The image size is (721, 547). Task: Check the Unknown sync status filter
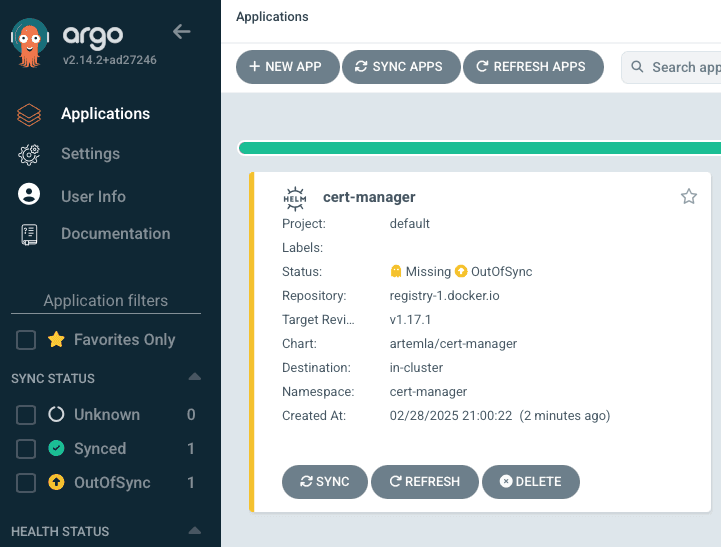(x=26, y=415)
